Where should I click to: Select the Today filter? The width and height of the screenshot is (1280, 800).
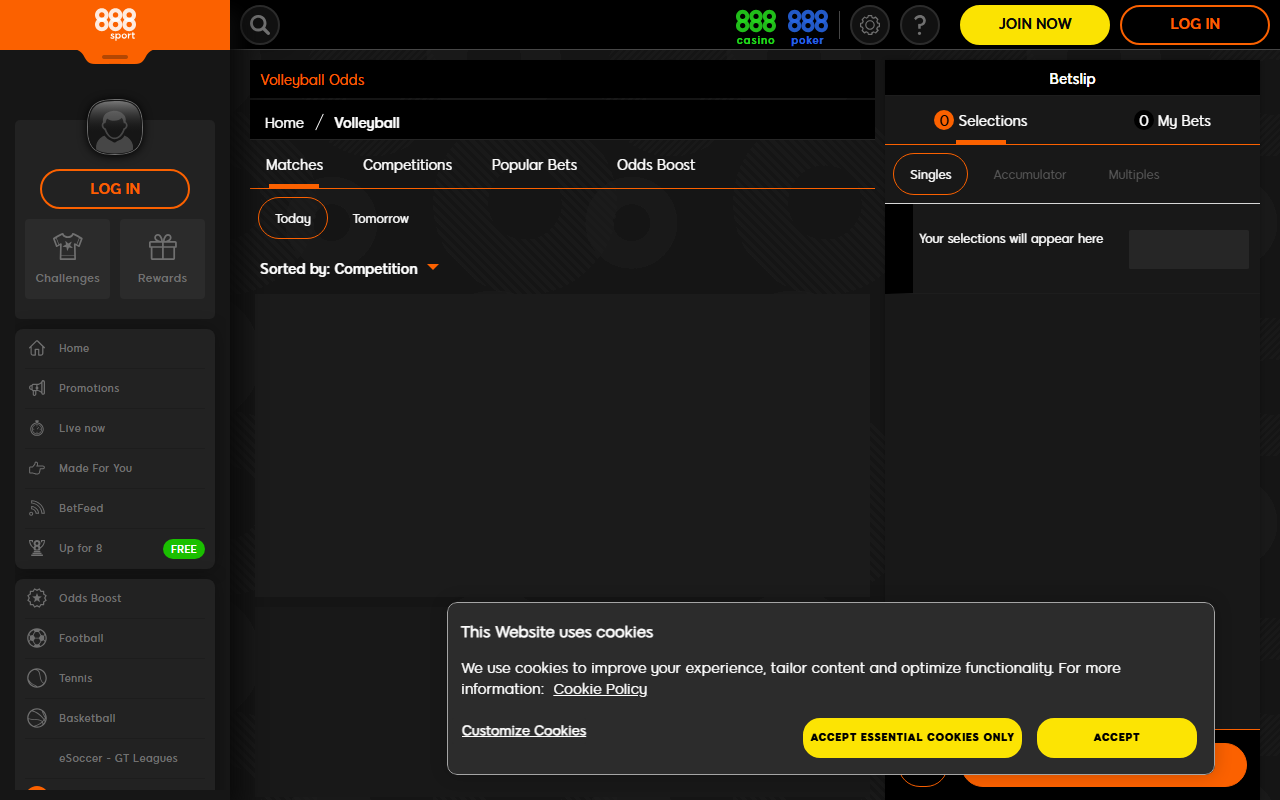click(293, 219)
